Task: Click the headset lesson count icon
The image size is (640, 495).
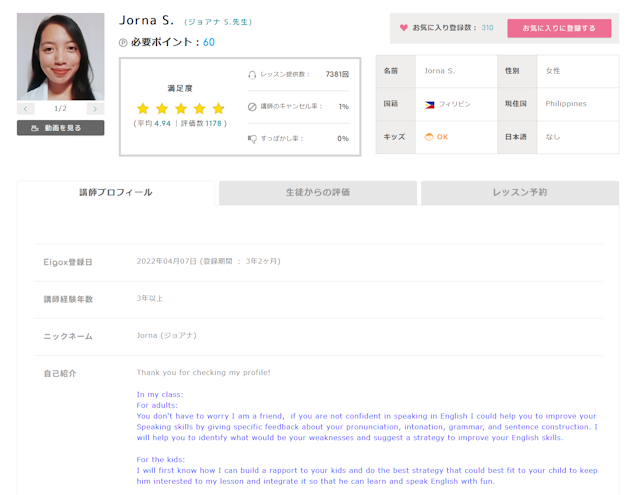Action: tap(252, 75)
